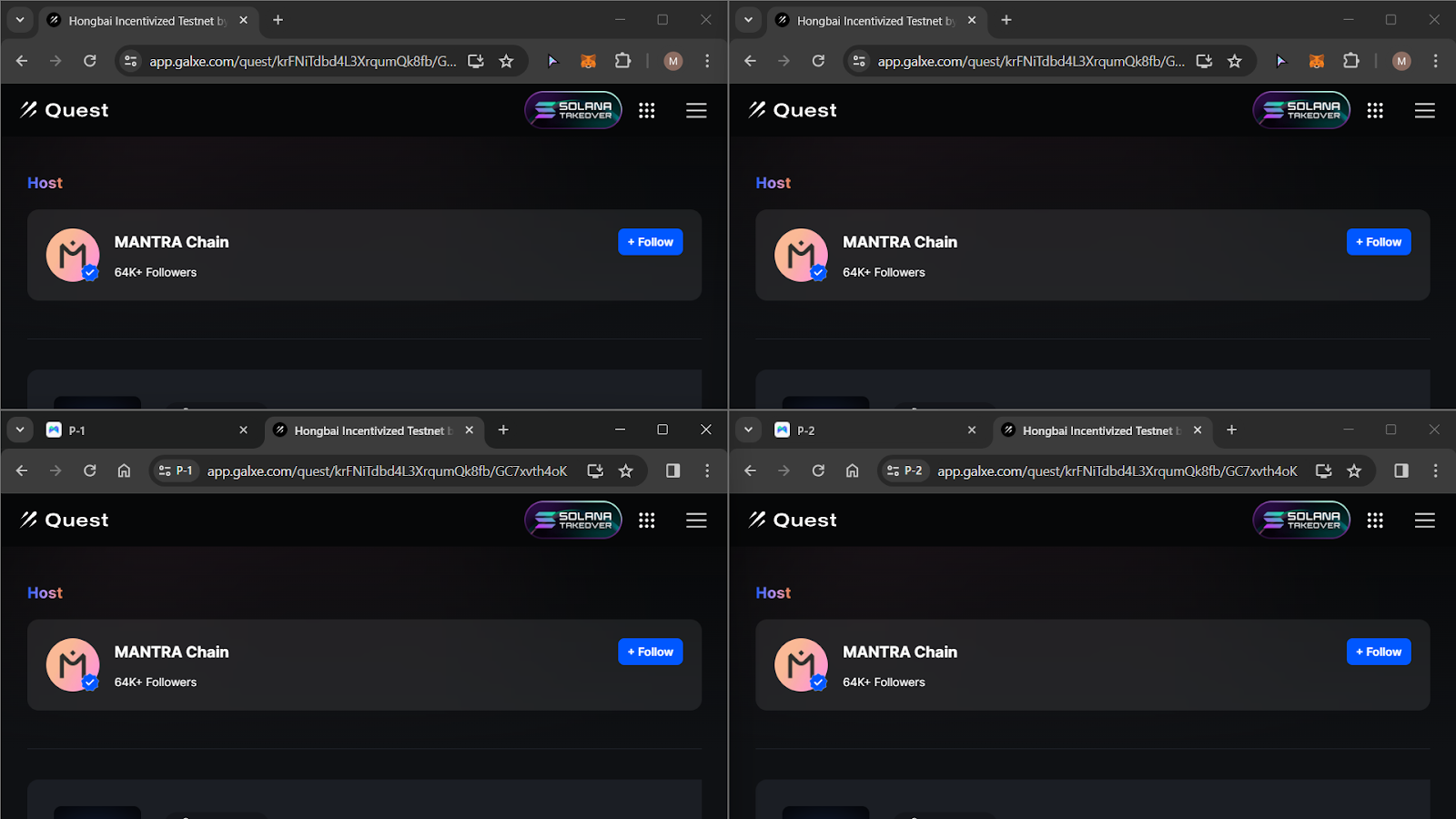Bookmark page with star in top-left window
Image resolution: width=1456 pixels, height=819 pixels.
click(507, 61)
